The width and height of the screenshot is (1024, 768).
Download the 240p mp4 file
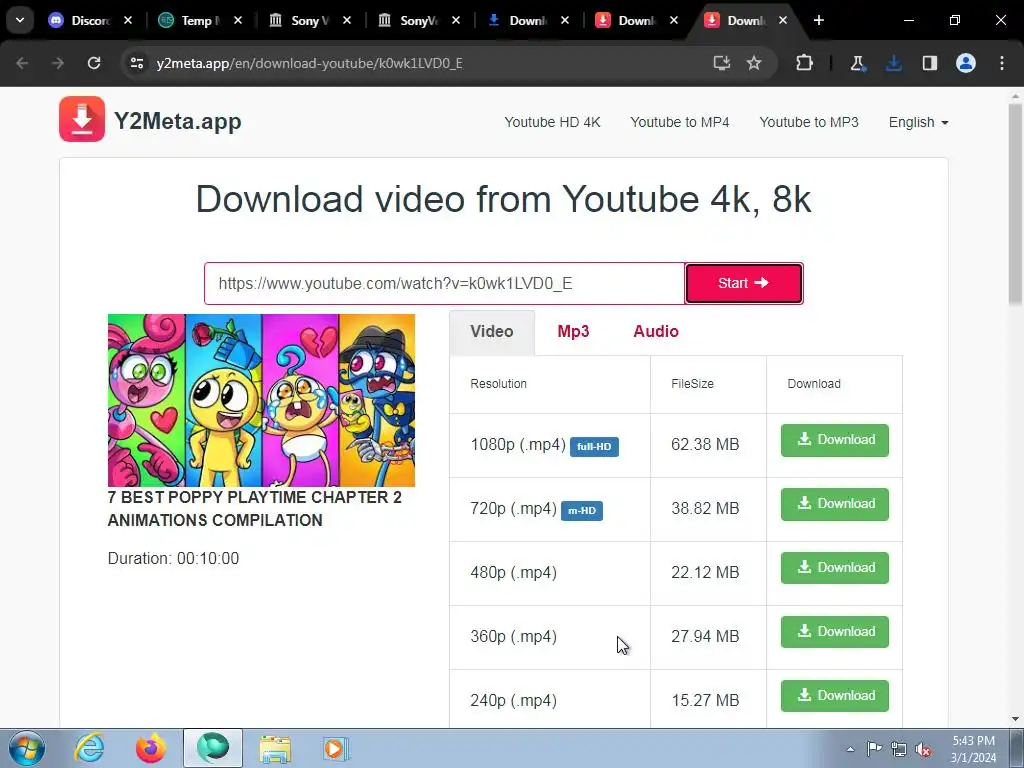[835, 696]
